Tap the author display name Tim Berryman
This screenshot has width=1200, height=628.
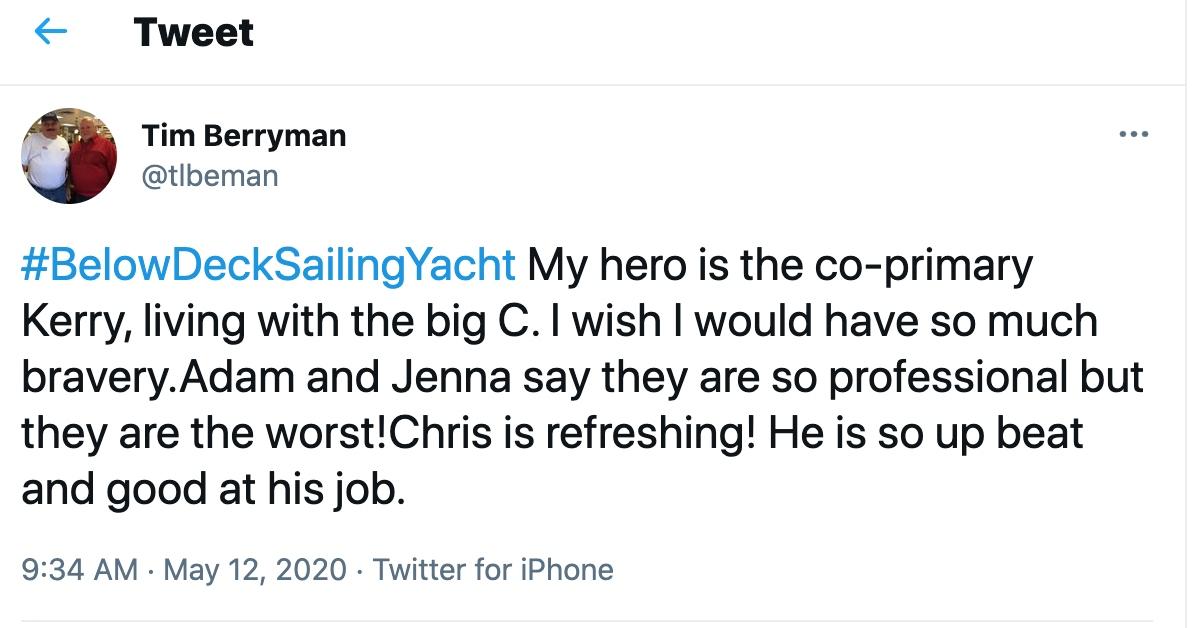click(242, 135)
